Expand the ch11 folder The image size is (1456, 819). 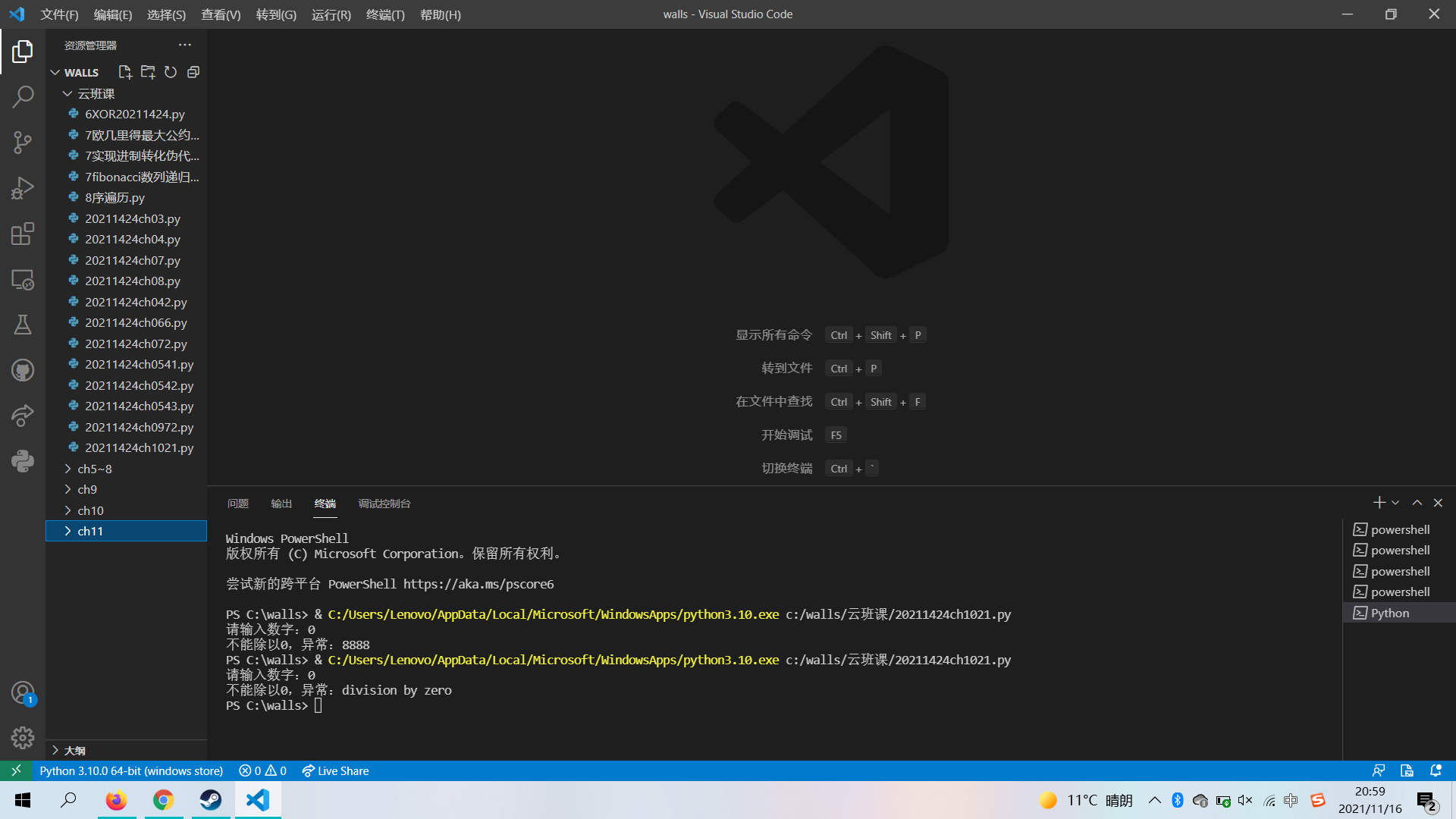point(90,531)
